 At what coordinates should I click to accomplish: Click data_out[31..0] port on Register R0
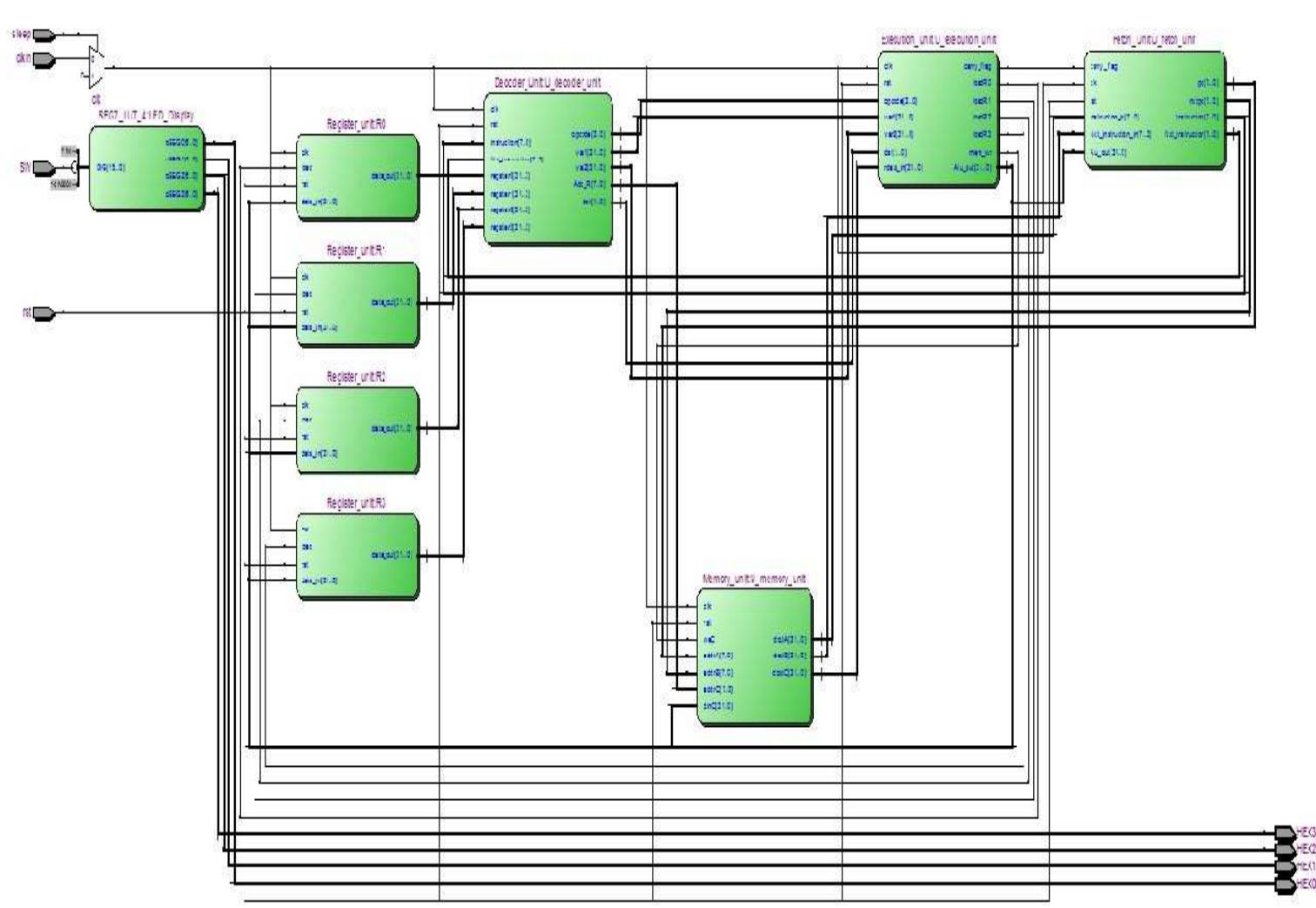click(392, 176)
